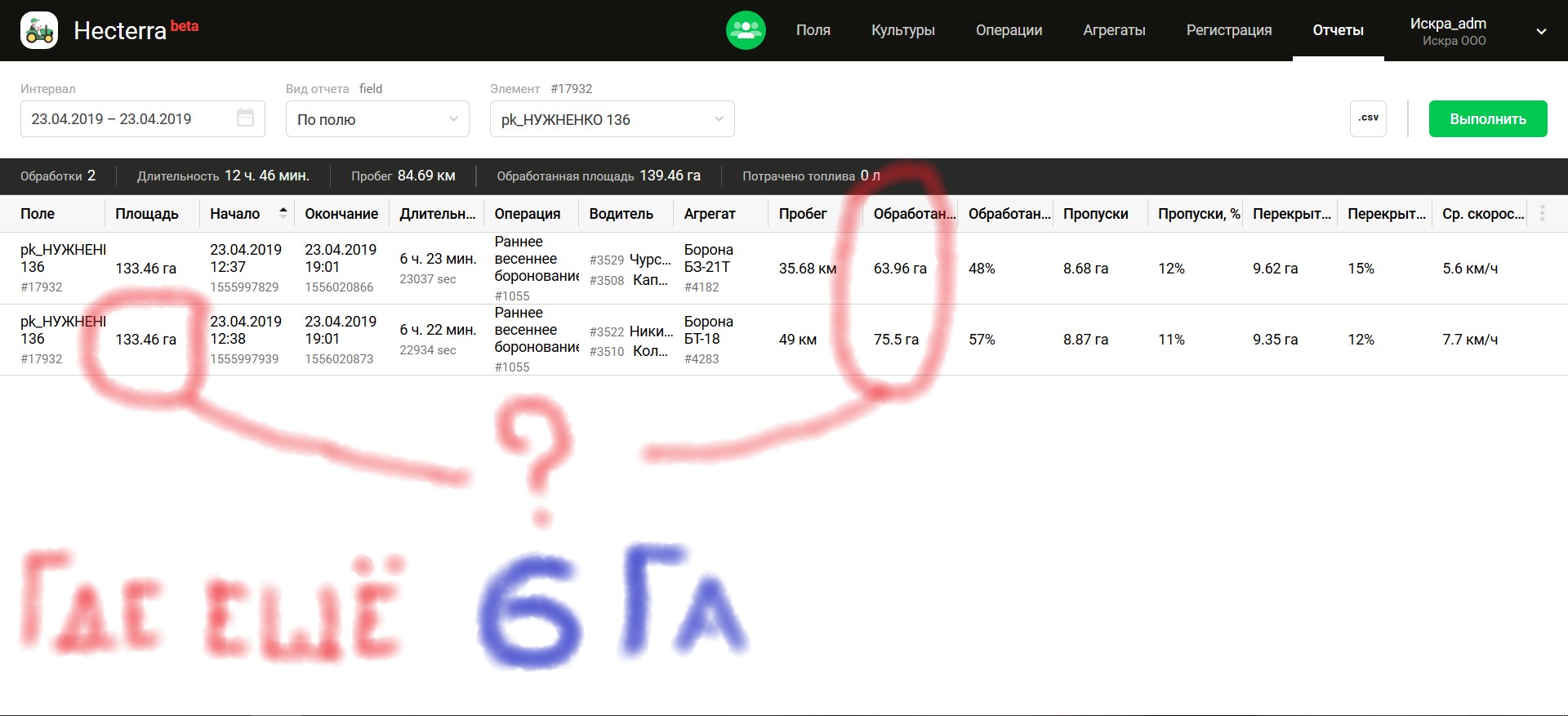Screen dimensions: 1568x716
Task: Open the Агрегаты section
Action: [x=1114, y=30]
